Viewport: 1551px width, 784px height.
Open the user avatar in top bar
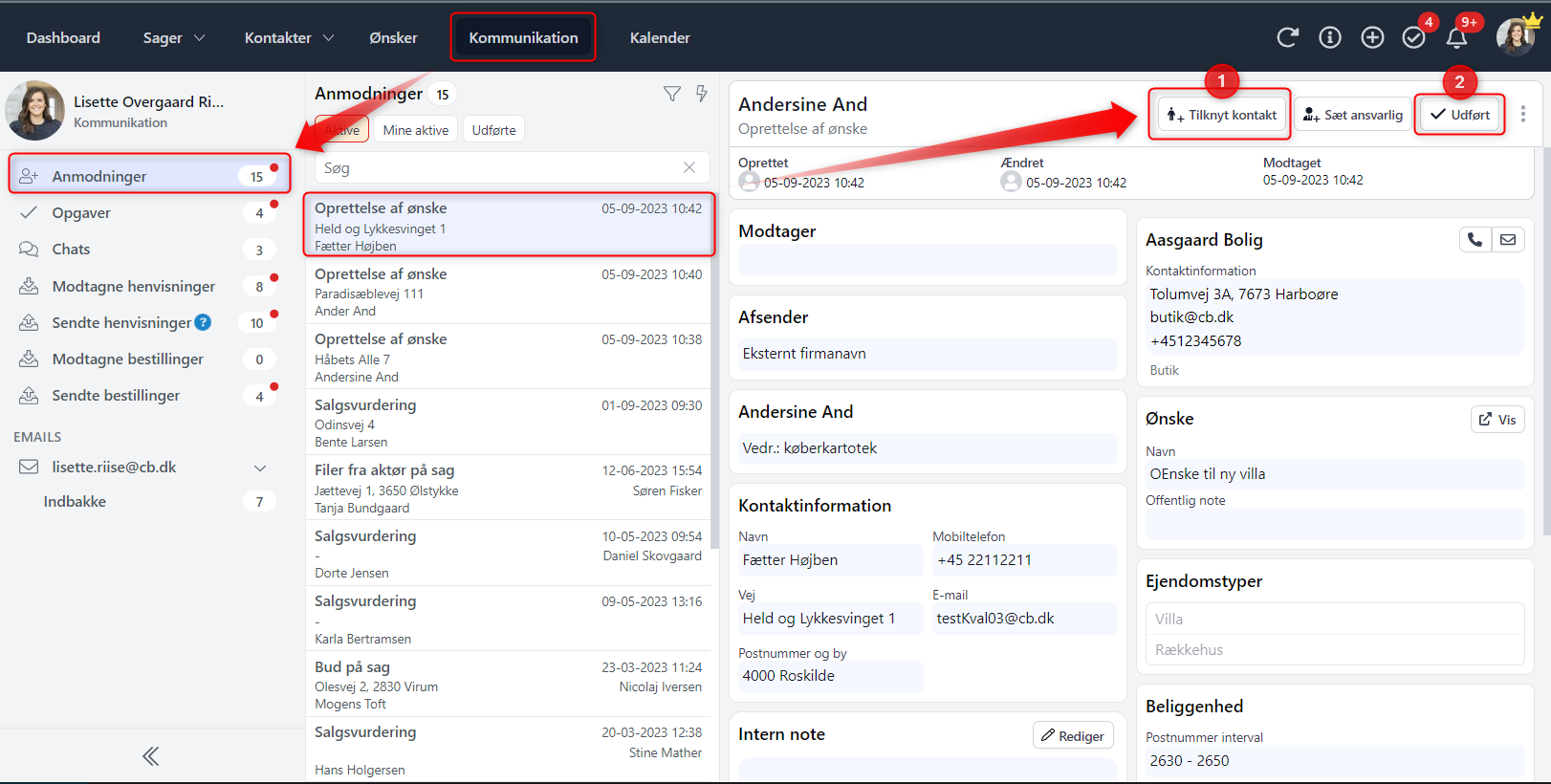click(x=1516, y=37)
